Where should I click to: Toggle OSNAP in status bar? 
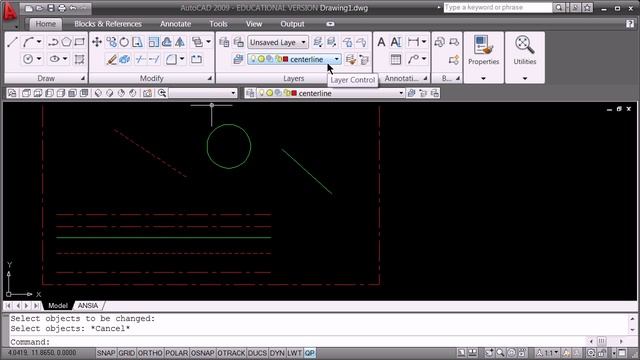click(202, 353)
